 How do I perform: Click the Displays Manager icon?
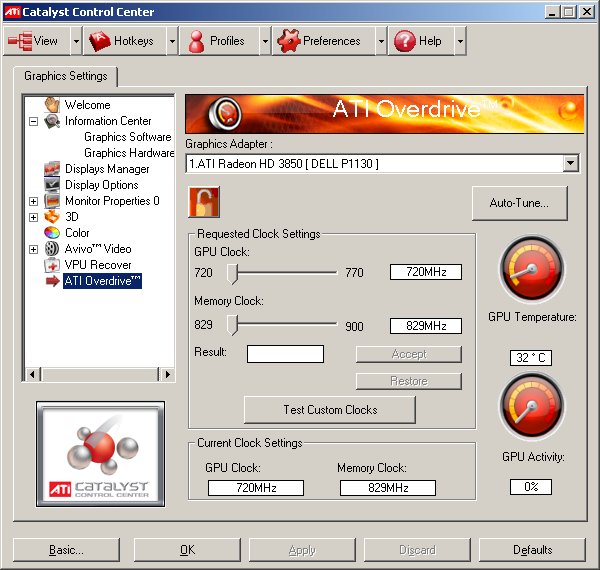click(52, 169)
